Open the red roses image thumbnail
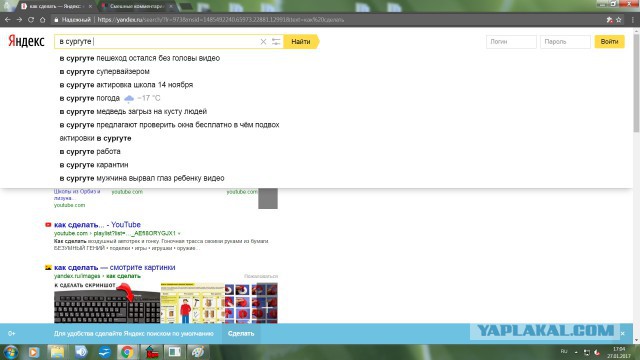The width and height of the screenshot is (640, 360). 251,303
